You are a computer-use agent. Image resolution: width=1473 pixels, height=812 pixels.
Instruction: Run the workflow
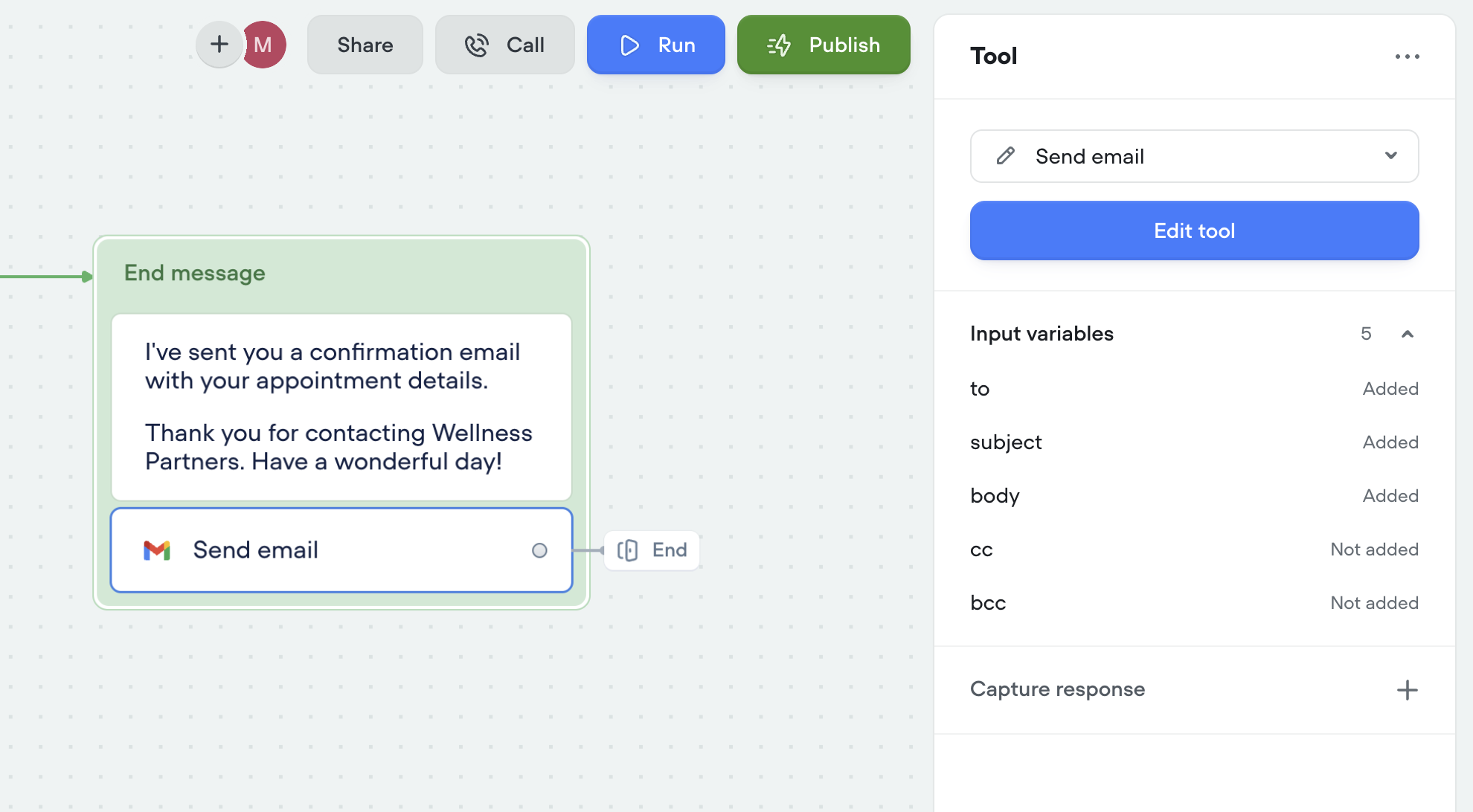pyautogui.click(x=655, y=45)
